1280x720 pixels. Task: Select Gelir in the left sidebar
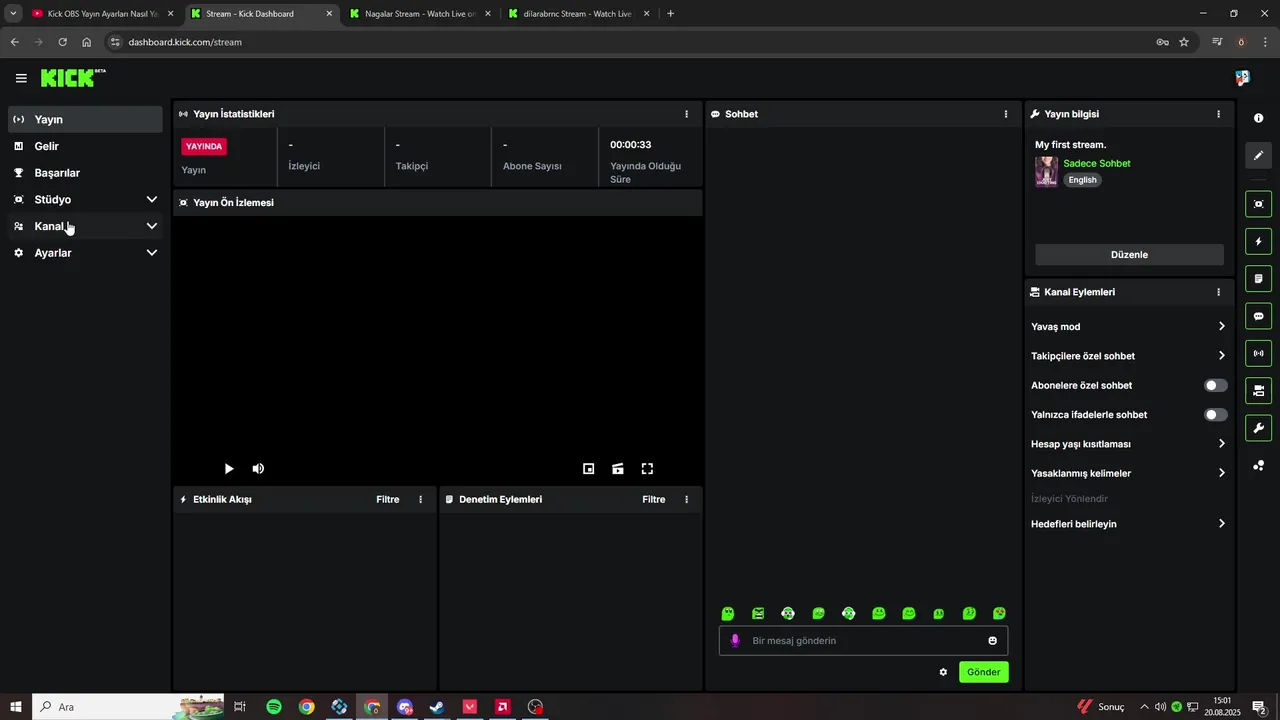(x=85, y=146)
